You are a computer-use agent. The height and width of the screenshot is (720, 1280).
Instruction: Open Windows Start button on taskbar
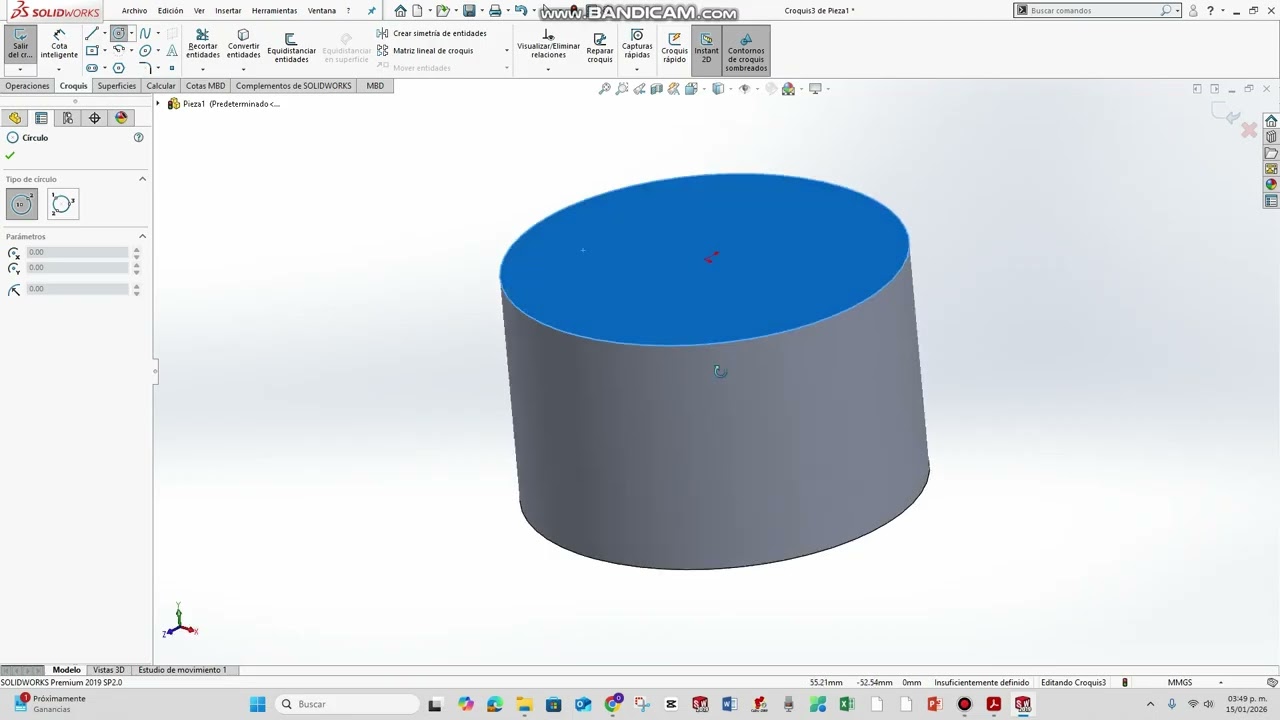click(257, 704)
